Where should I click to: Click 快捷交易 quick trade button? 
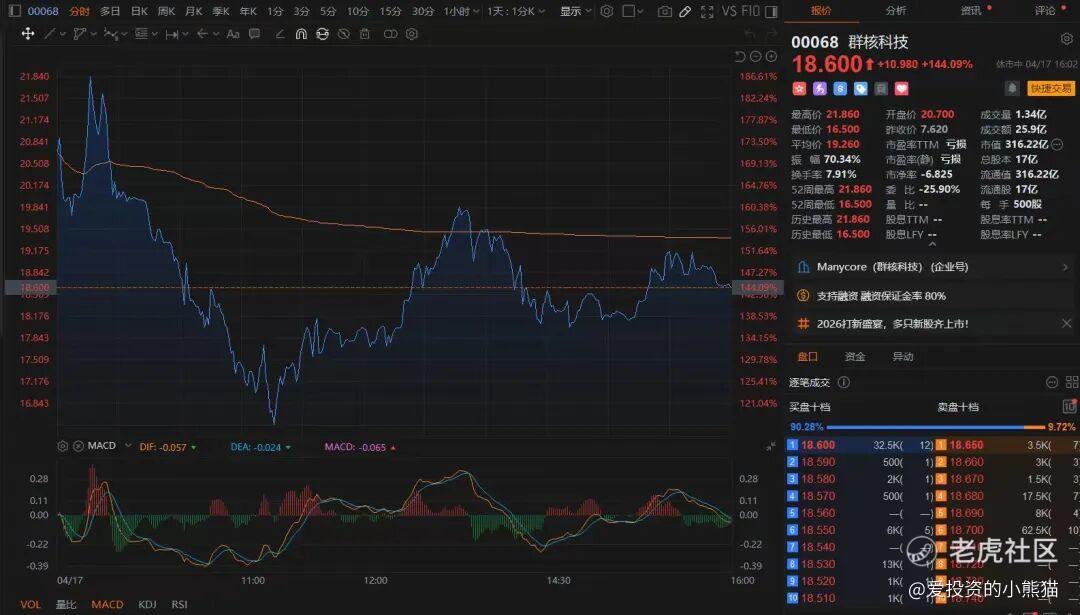coord(1050,88)
